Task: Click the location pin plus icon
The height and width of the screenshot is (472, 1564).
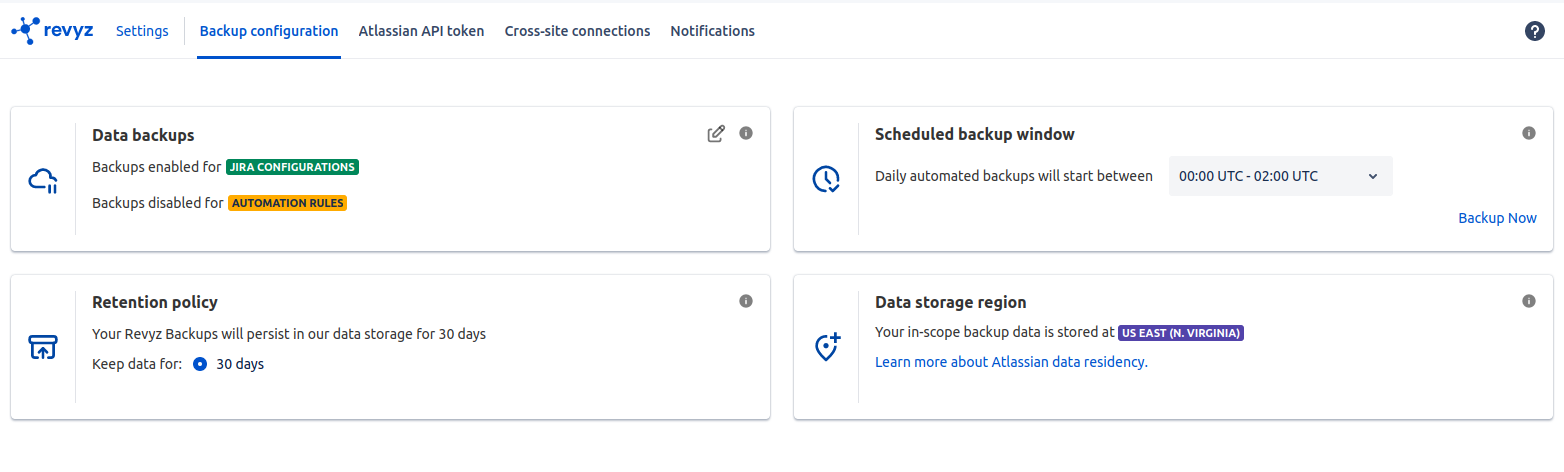Action: [x=827, y=347]
